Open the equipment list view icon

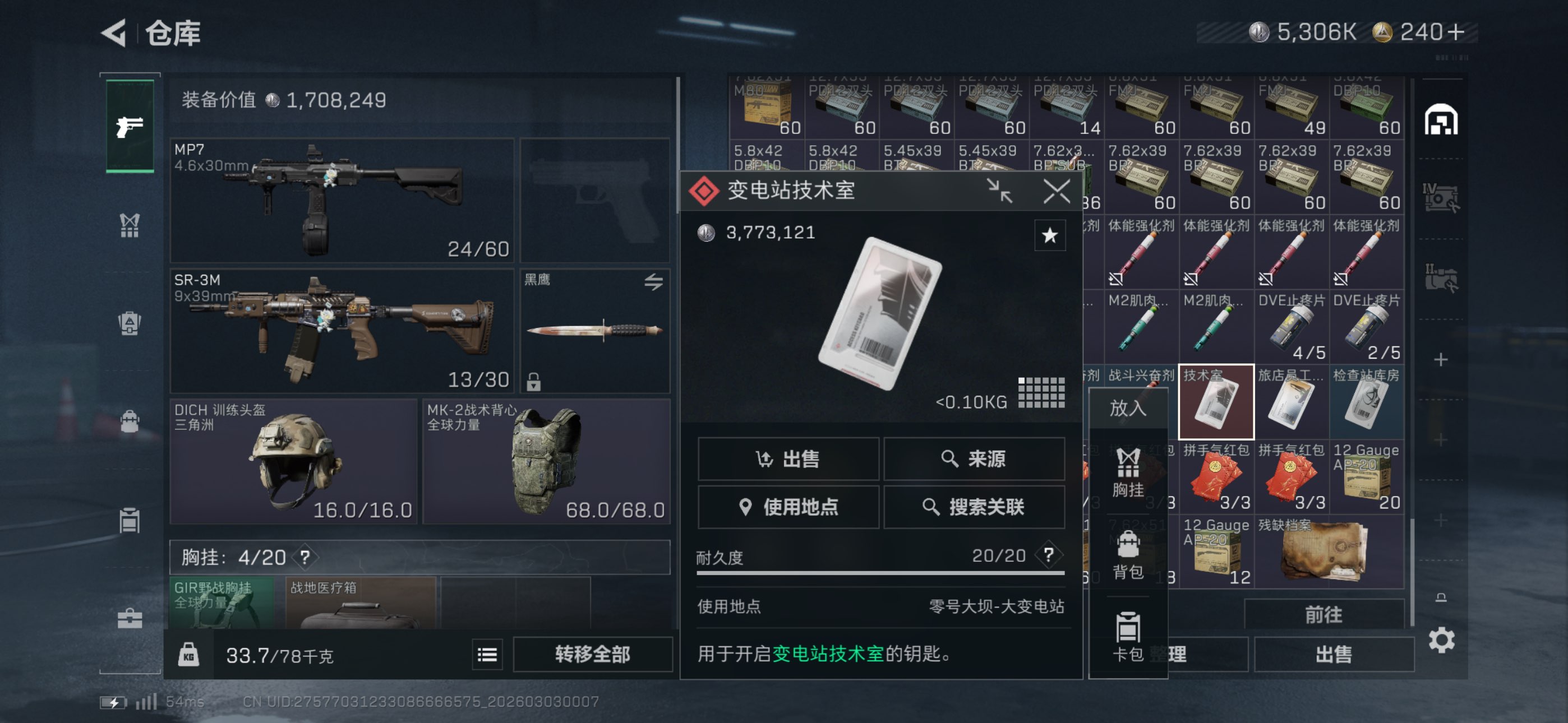pos(487,655)
